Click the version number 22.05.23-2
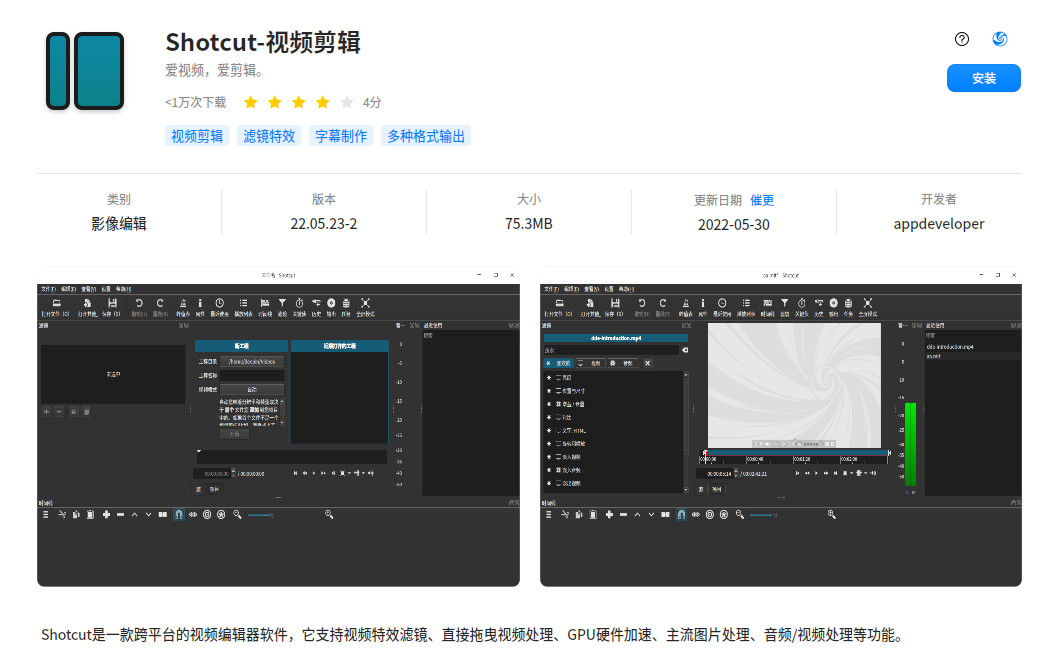The height and width of the screenshot is (653, 1039). point(323,224)
